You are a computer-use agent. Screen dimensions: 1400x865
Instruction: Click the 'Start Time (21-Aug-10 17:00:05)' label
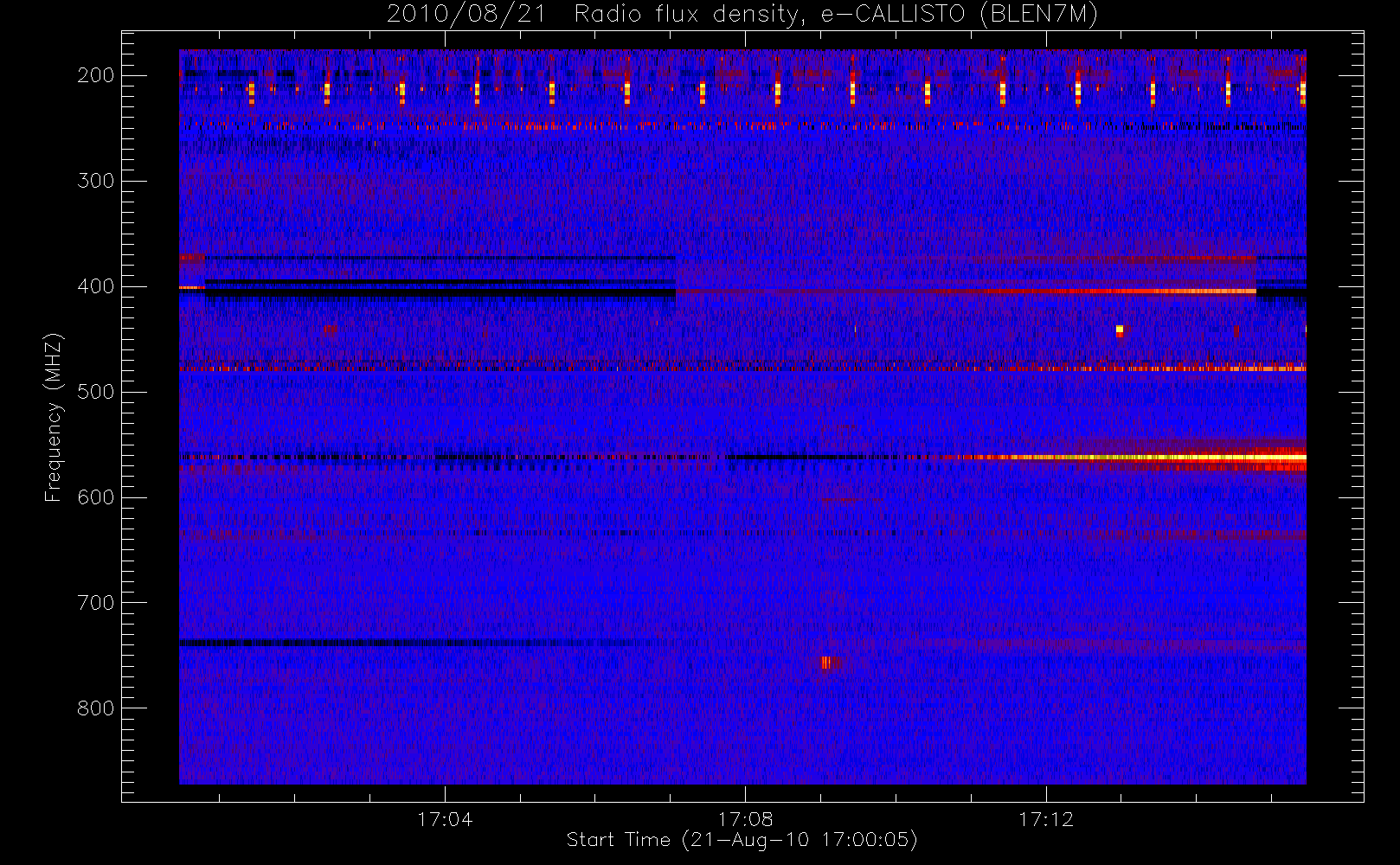[x=742, y=840]
